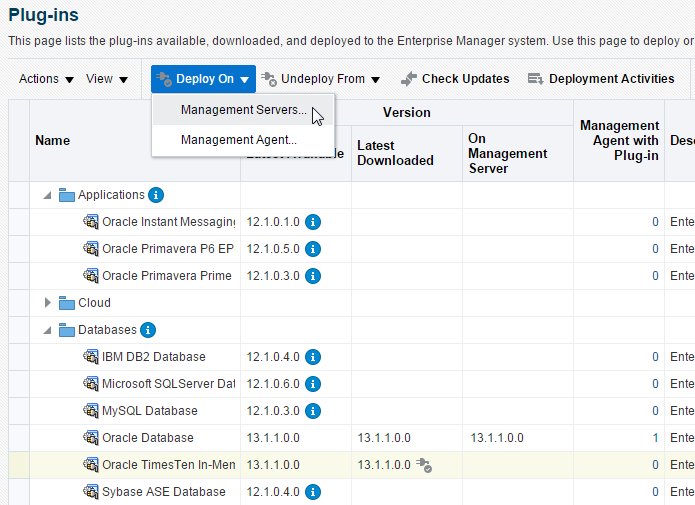Collapse the Databases folder

tap(47, 330)
